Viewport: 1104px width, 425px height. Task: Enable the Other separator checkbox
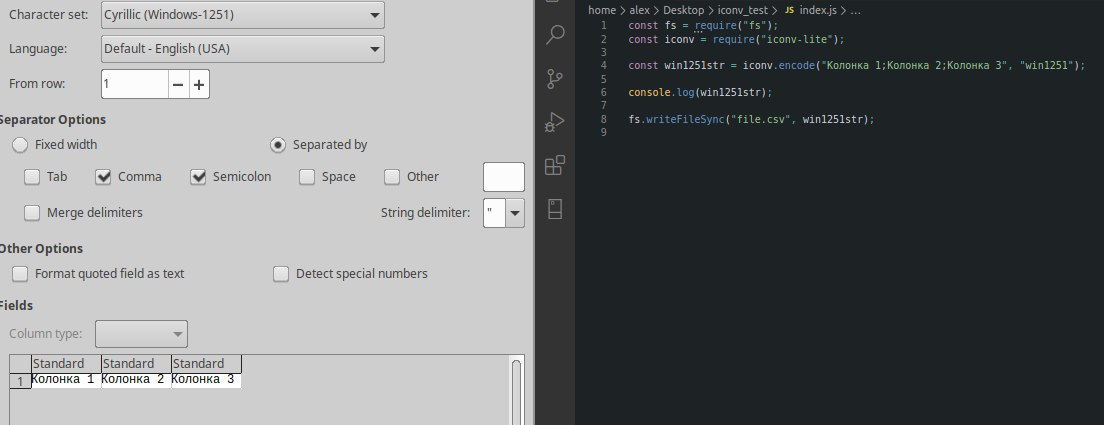click(x=392, y=177)
